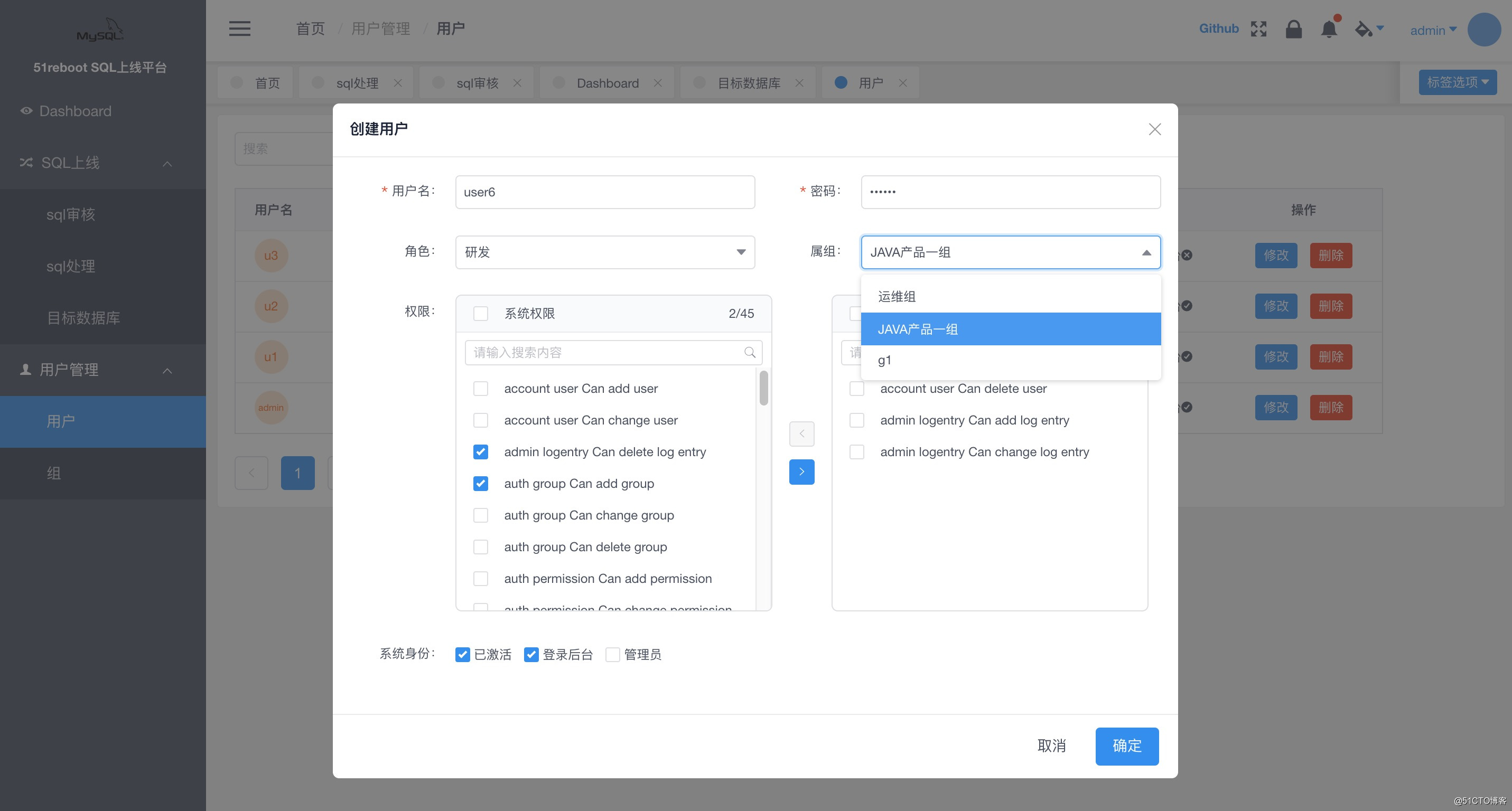
Task: Open the 目标数据库 sidebar item
Action: (102, 318)
